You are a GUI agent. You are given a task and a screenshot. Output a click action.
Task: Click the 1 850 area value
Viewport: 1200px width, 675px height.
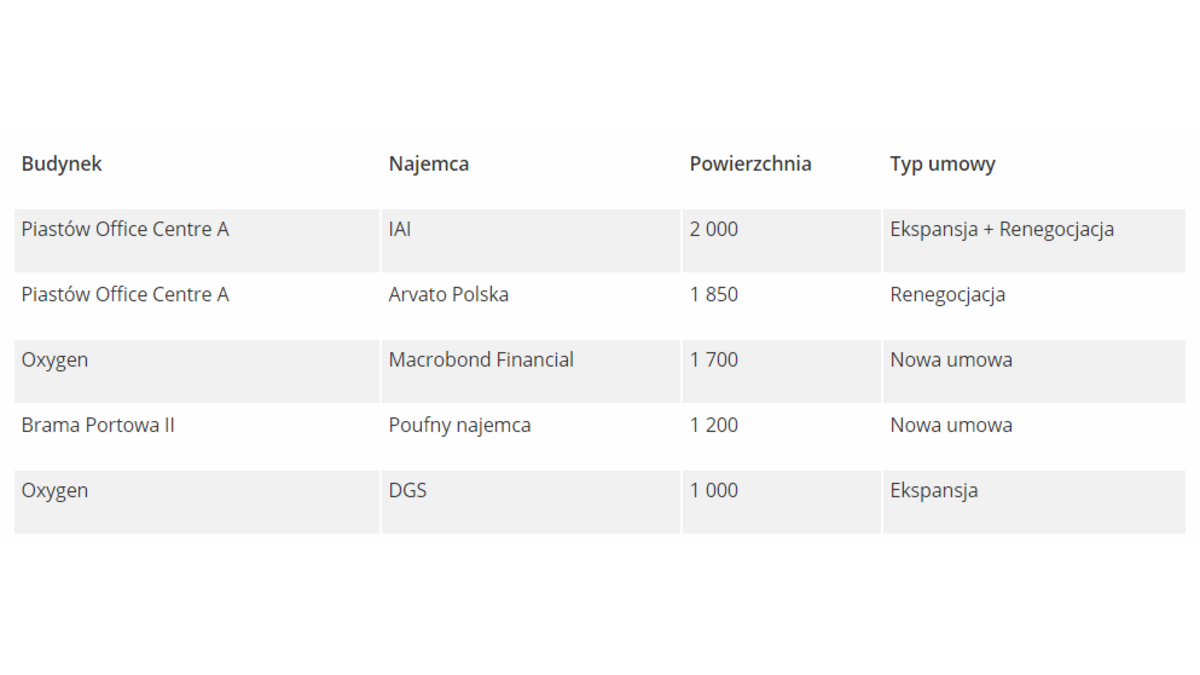click(714, 295)
